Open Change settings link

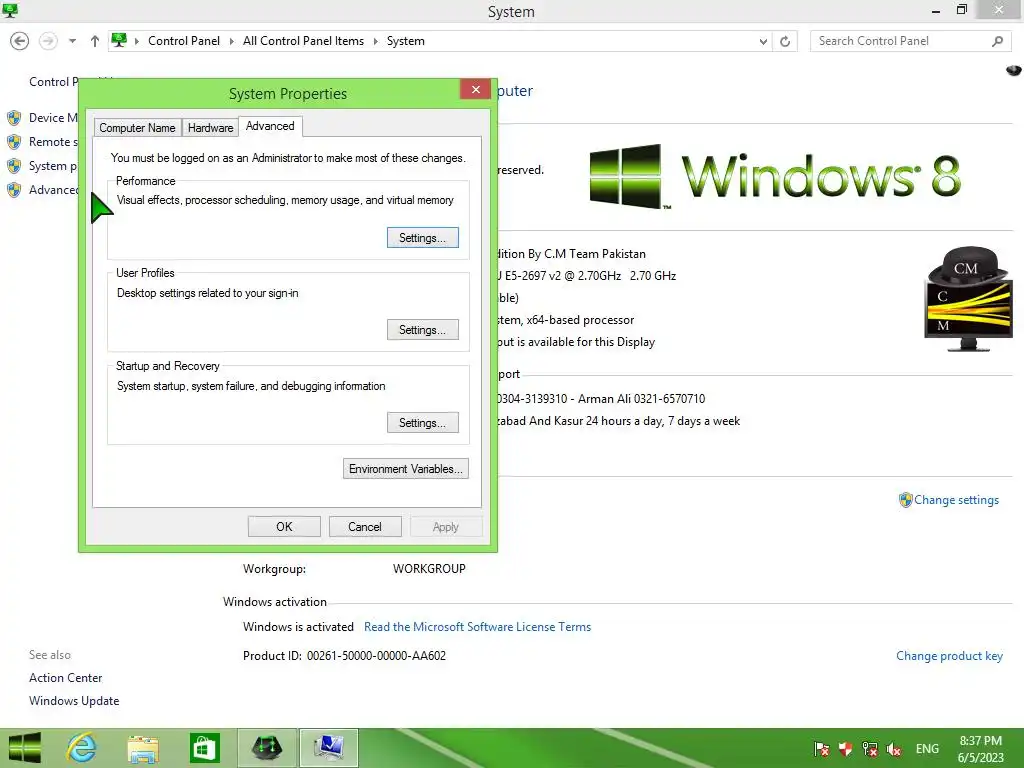pos(956,500)
